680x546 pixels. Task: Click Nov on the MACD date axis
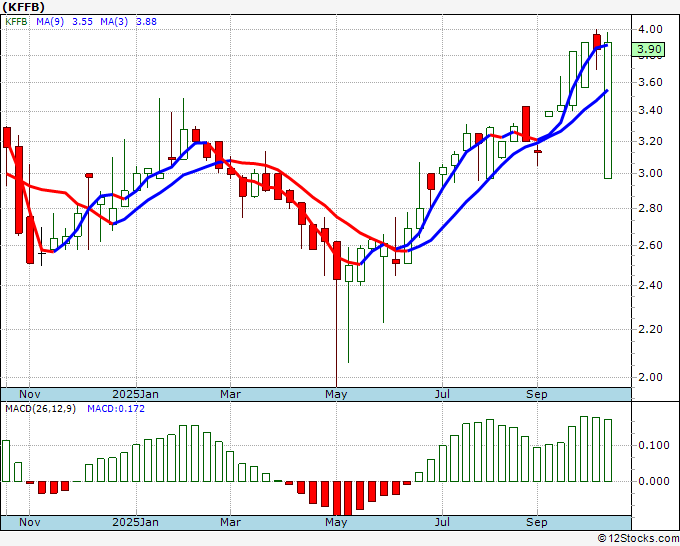(29, 522)
